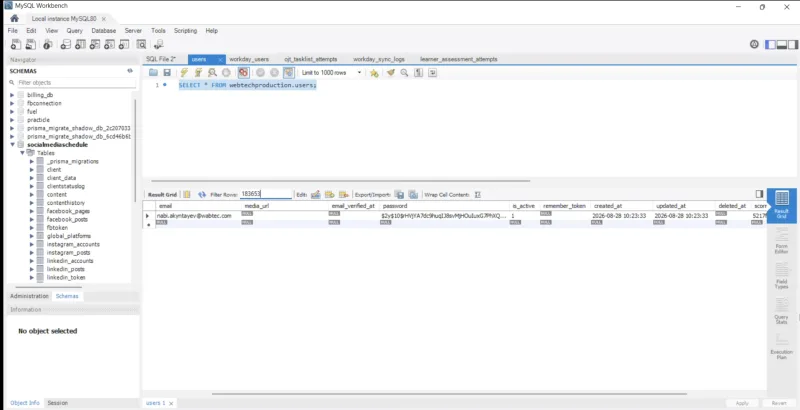Toggle word wrapping in the editor
800x410 pixels.
433,73
